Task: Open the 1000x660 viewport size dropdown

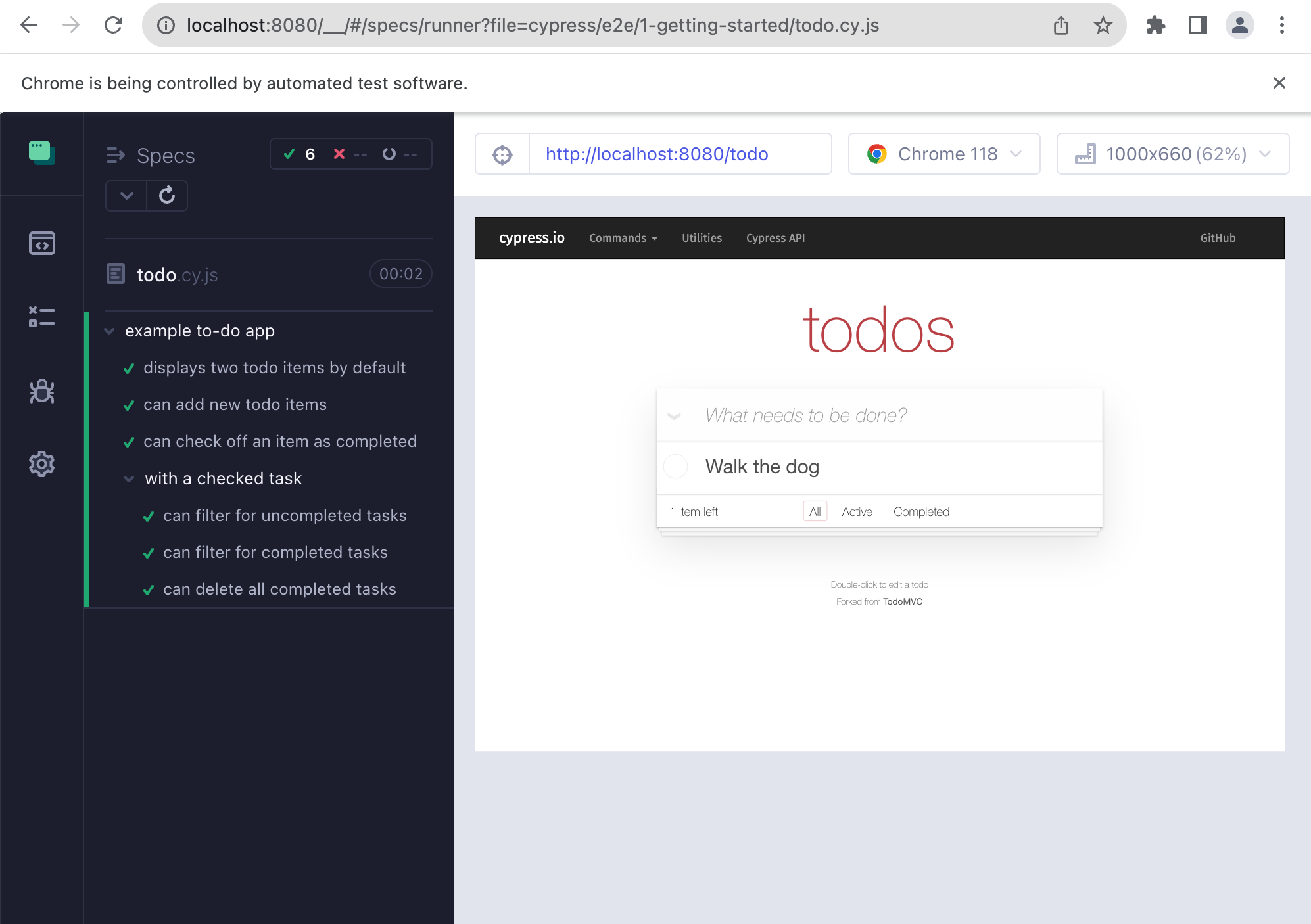Action: (1173, 154)
